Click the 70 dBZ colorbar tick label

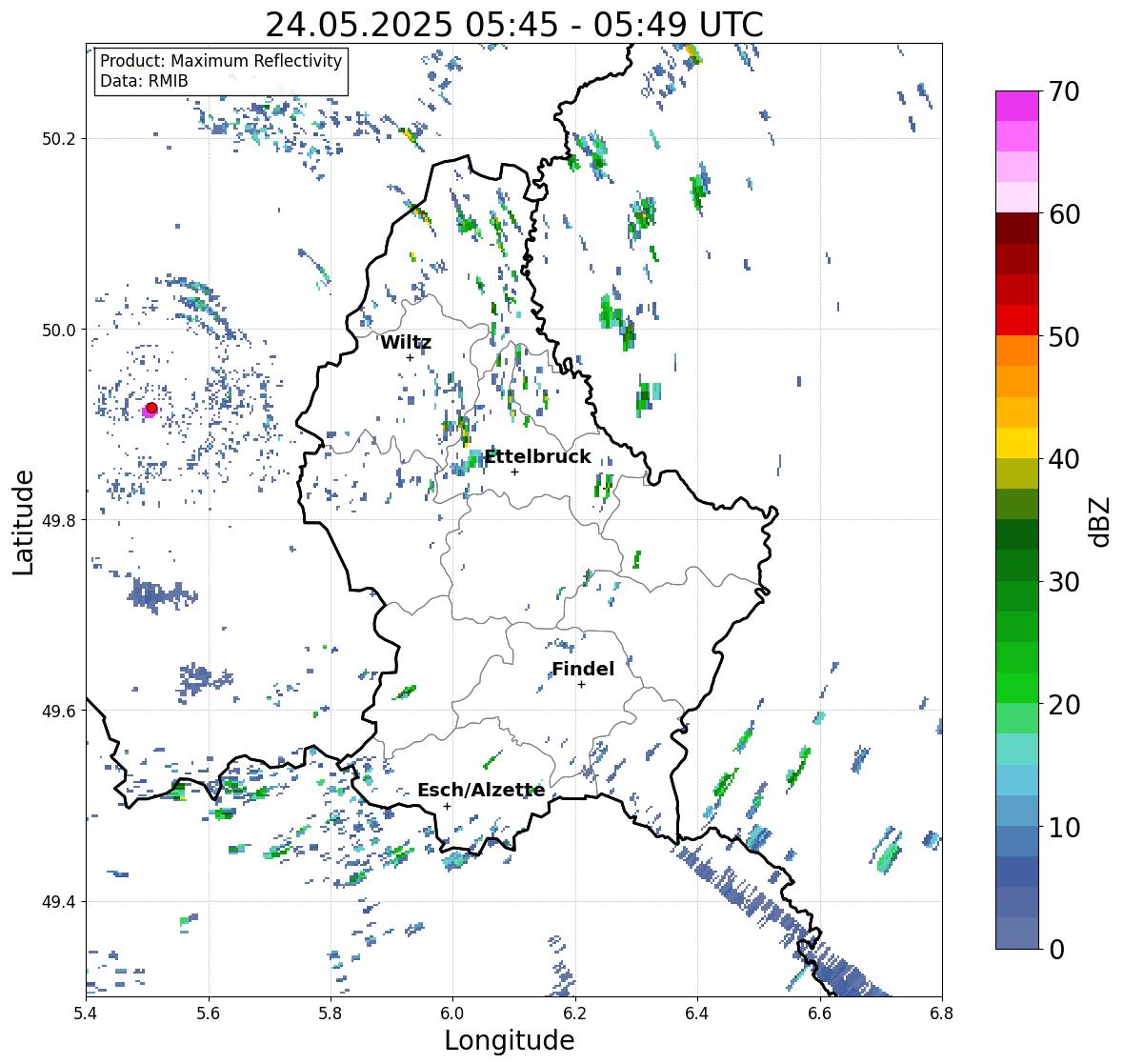tap(1064, 91)
